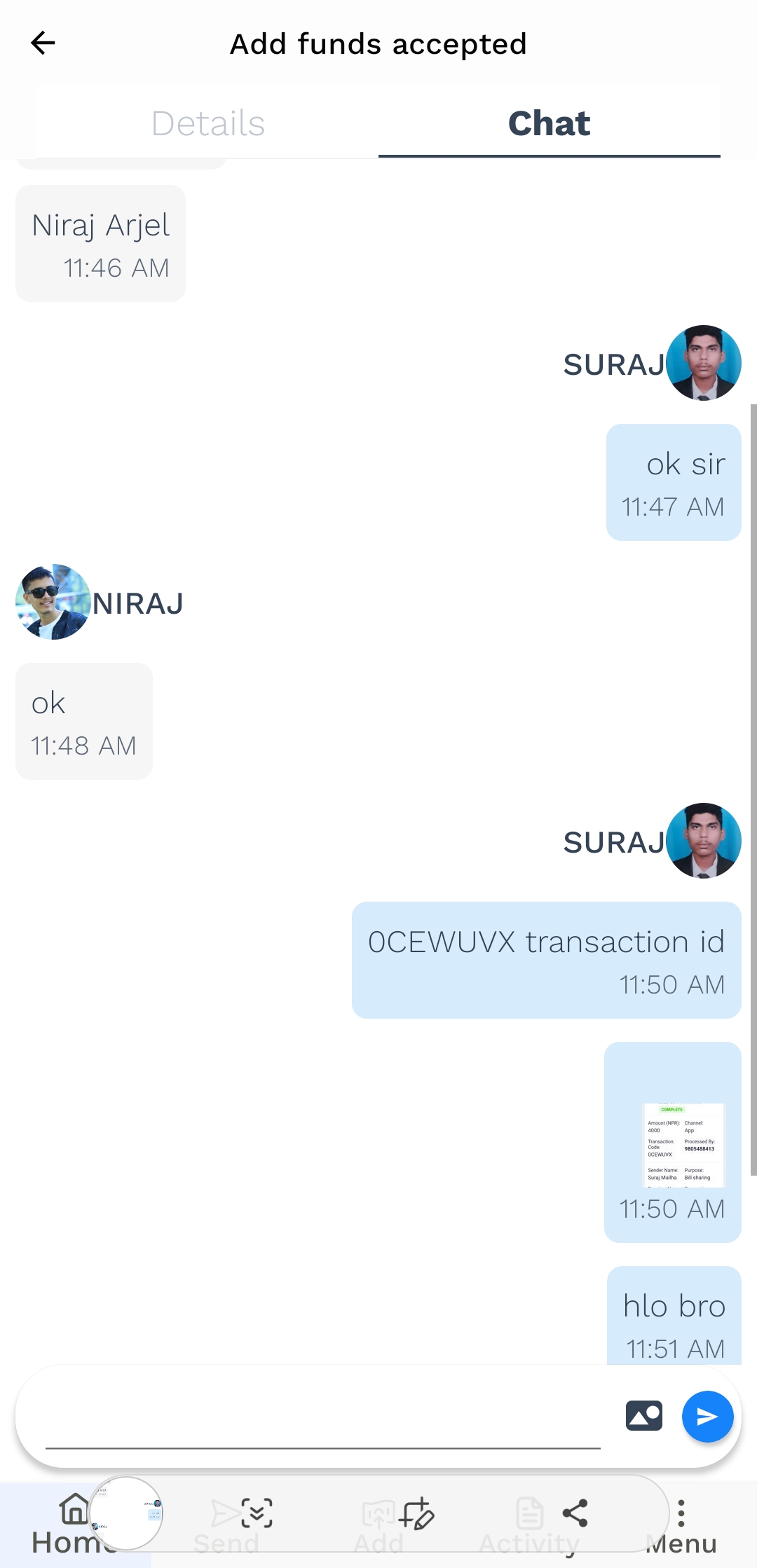
Task: Open the three-dot Menu icon
Action: pos(681,1513)
